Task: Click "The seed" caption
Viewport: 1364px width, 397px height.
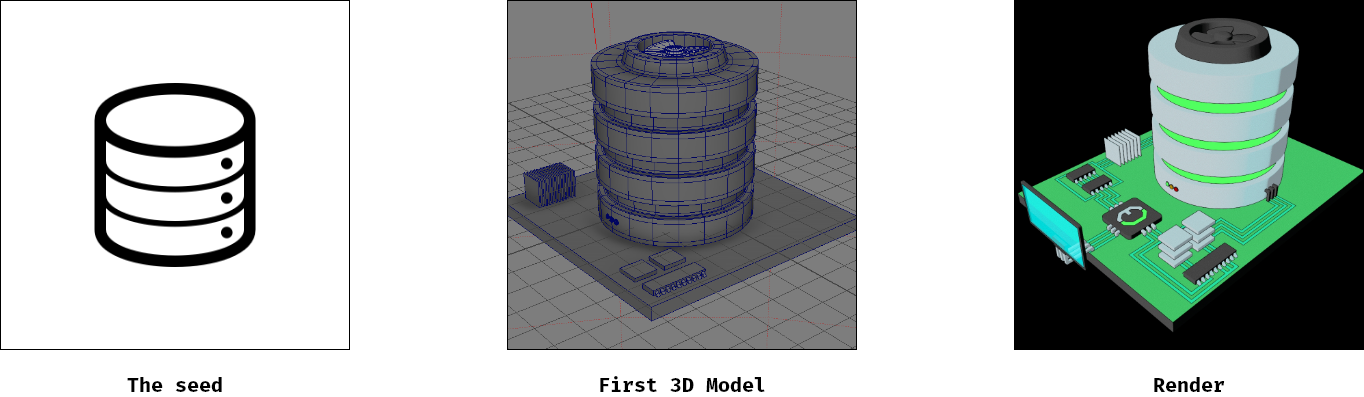Action: [175, 385]
